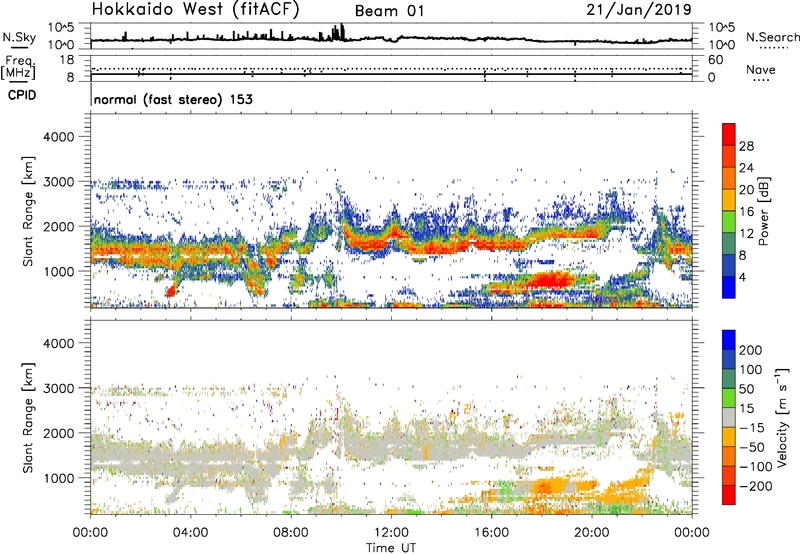The height and width of the screenshot is (554, 800).
Task: Click the 'N.Search' legend label
Action: (772, 37)
